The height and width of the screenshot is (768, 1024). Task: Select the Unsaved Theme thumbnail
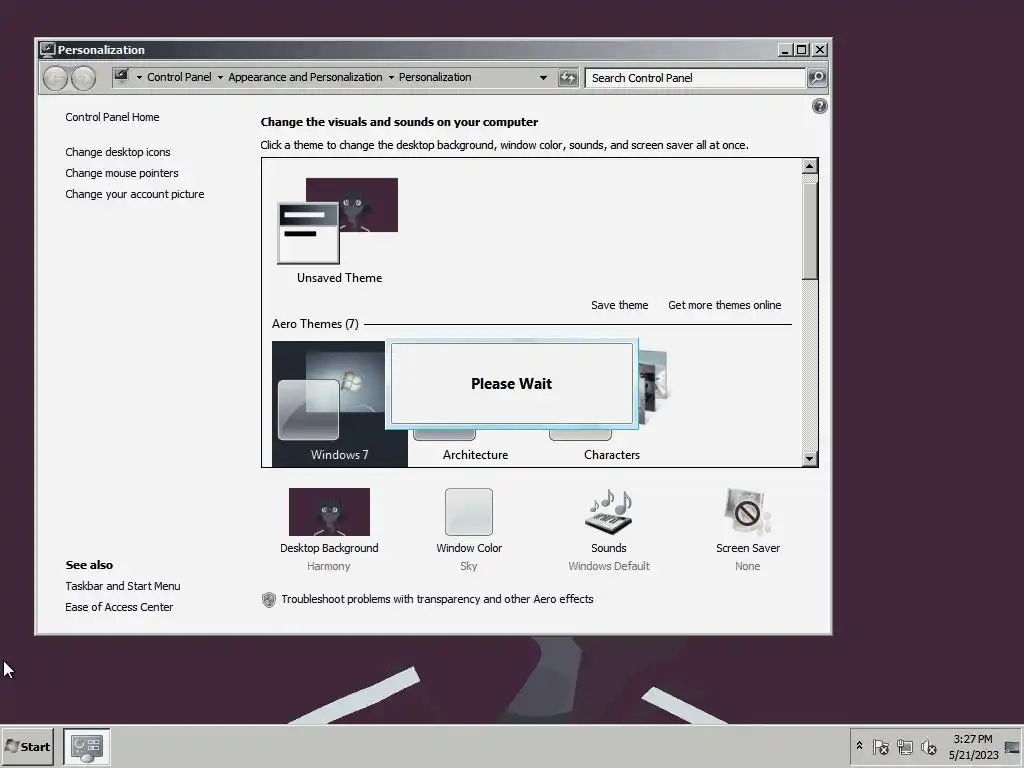point(338,221)
